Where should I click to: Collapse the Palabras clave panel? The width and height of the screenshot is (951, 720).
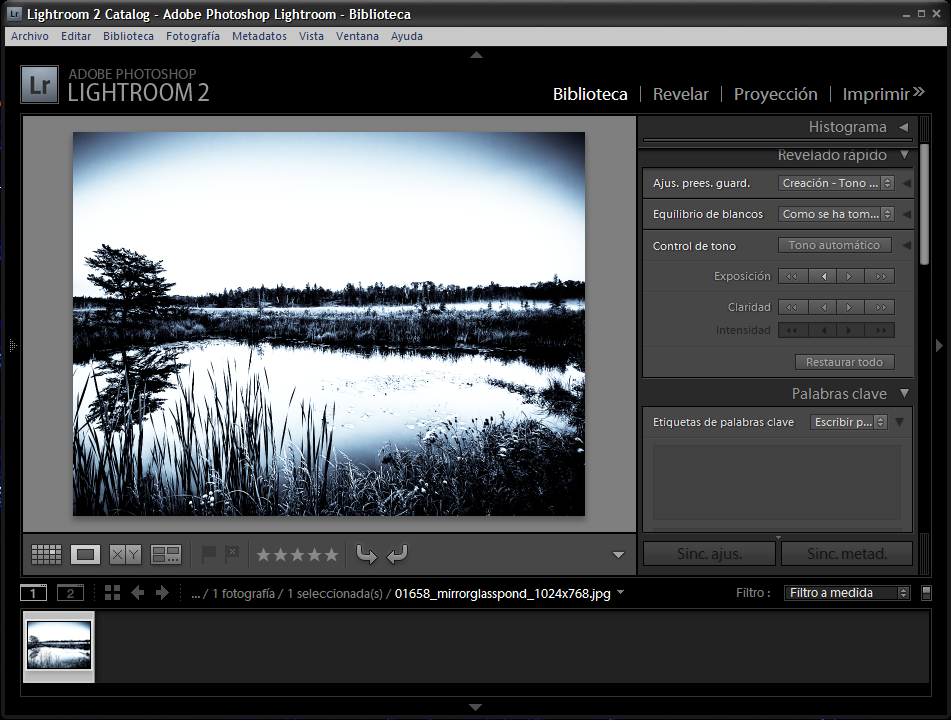(x=904, y=394)
